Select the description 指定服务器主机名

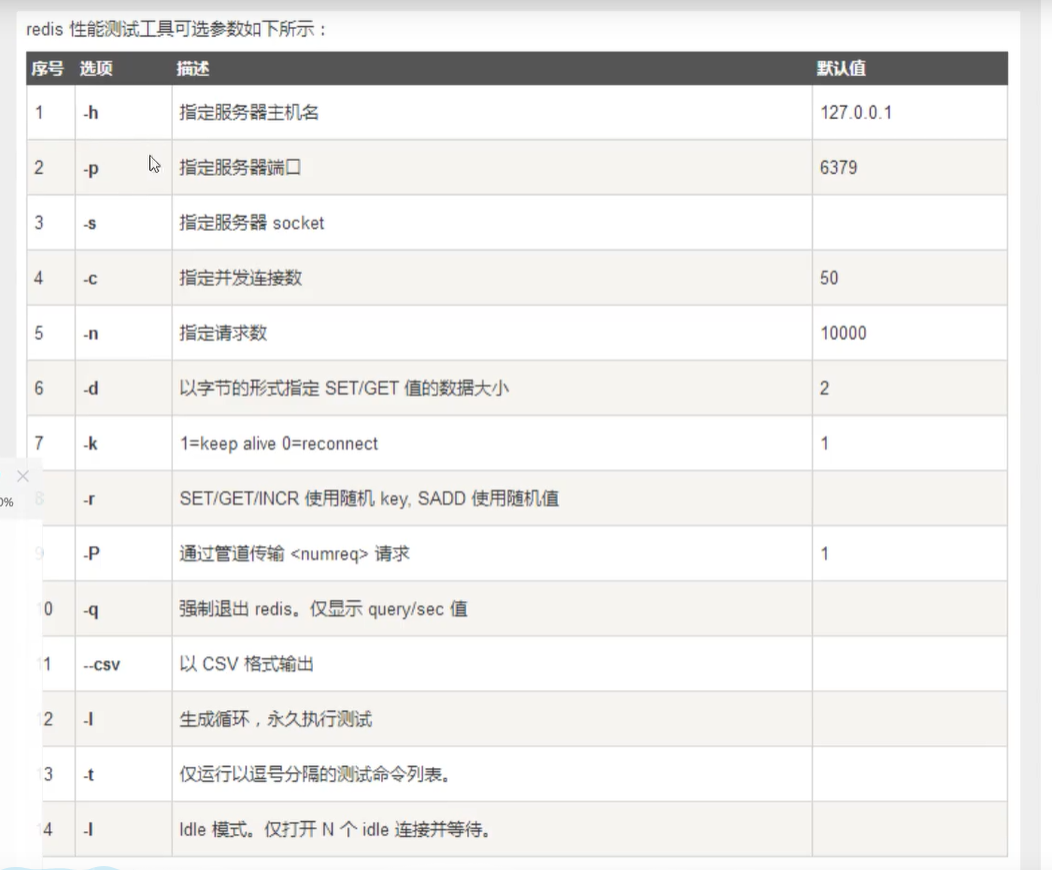(x=249, y=112)
